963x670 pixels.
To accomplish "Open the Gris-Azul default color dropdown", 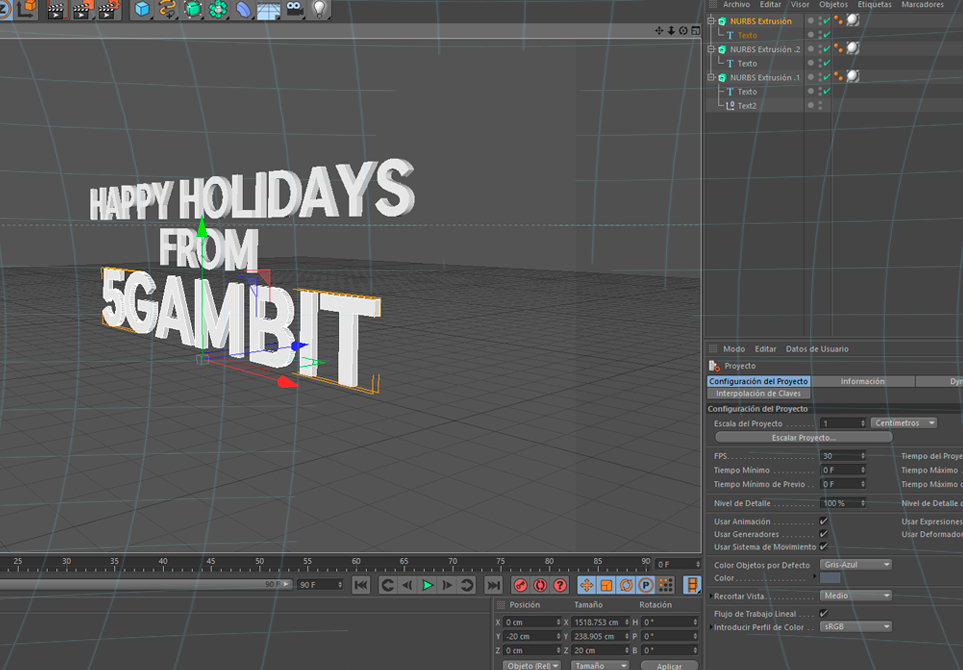I will click(x=855, y=564).
